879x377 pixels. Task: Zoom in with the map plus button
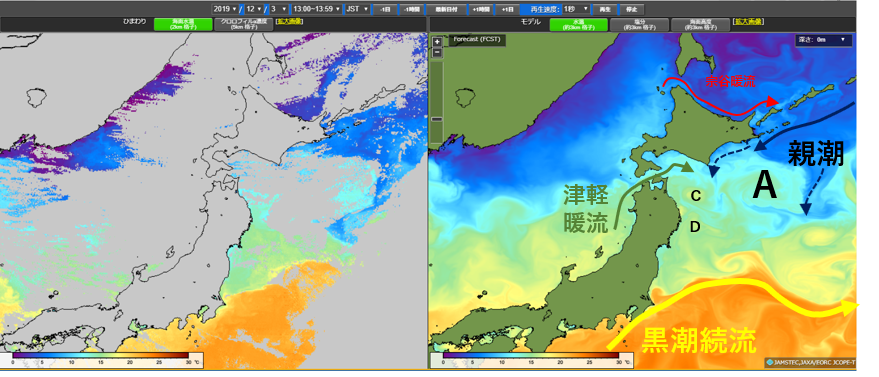(x=438, y=42)
